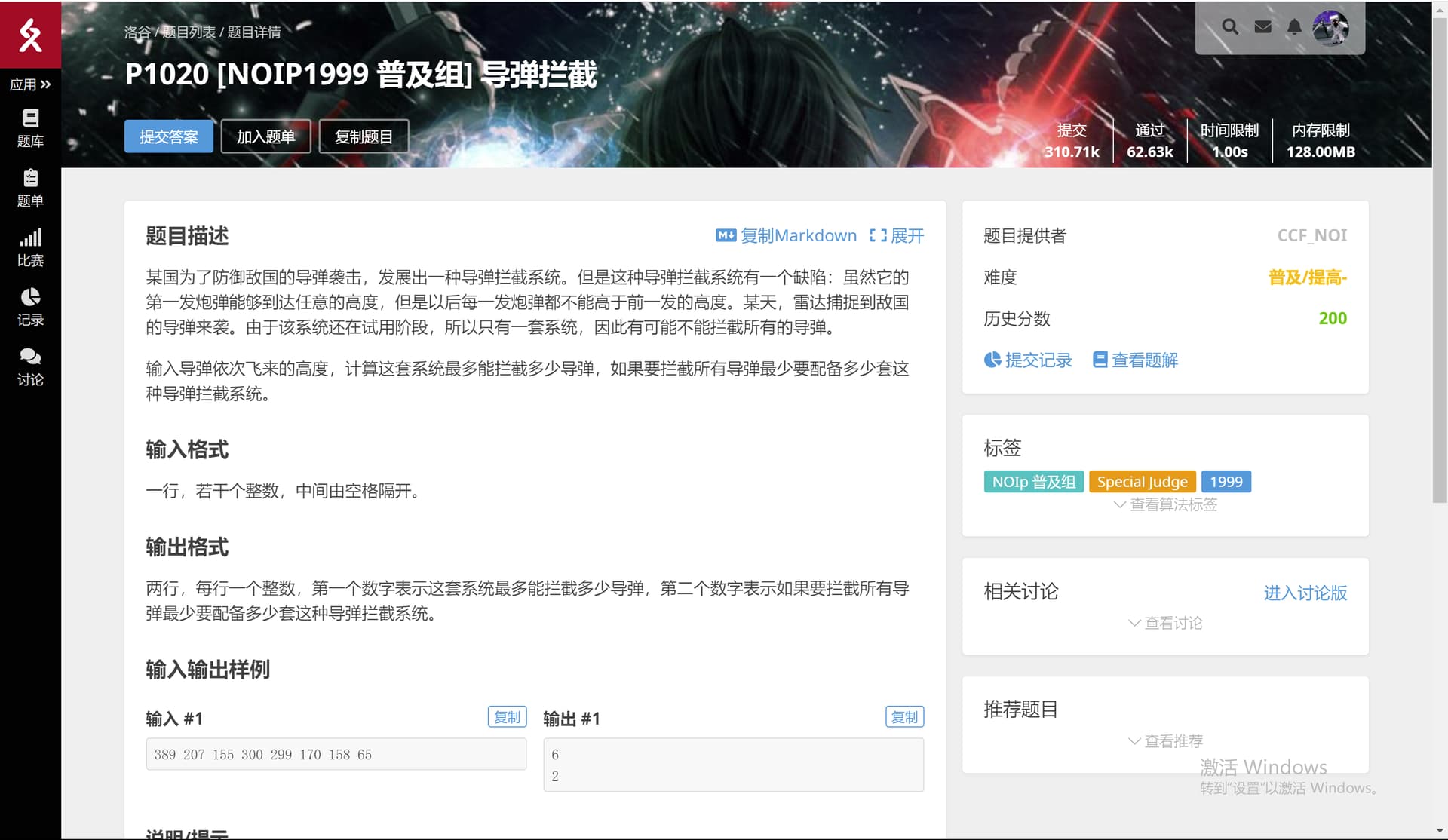Click the search magnifier icon
The width and height of the screenshot is (1448, 840).
click(x=1230, y=27)
